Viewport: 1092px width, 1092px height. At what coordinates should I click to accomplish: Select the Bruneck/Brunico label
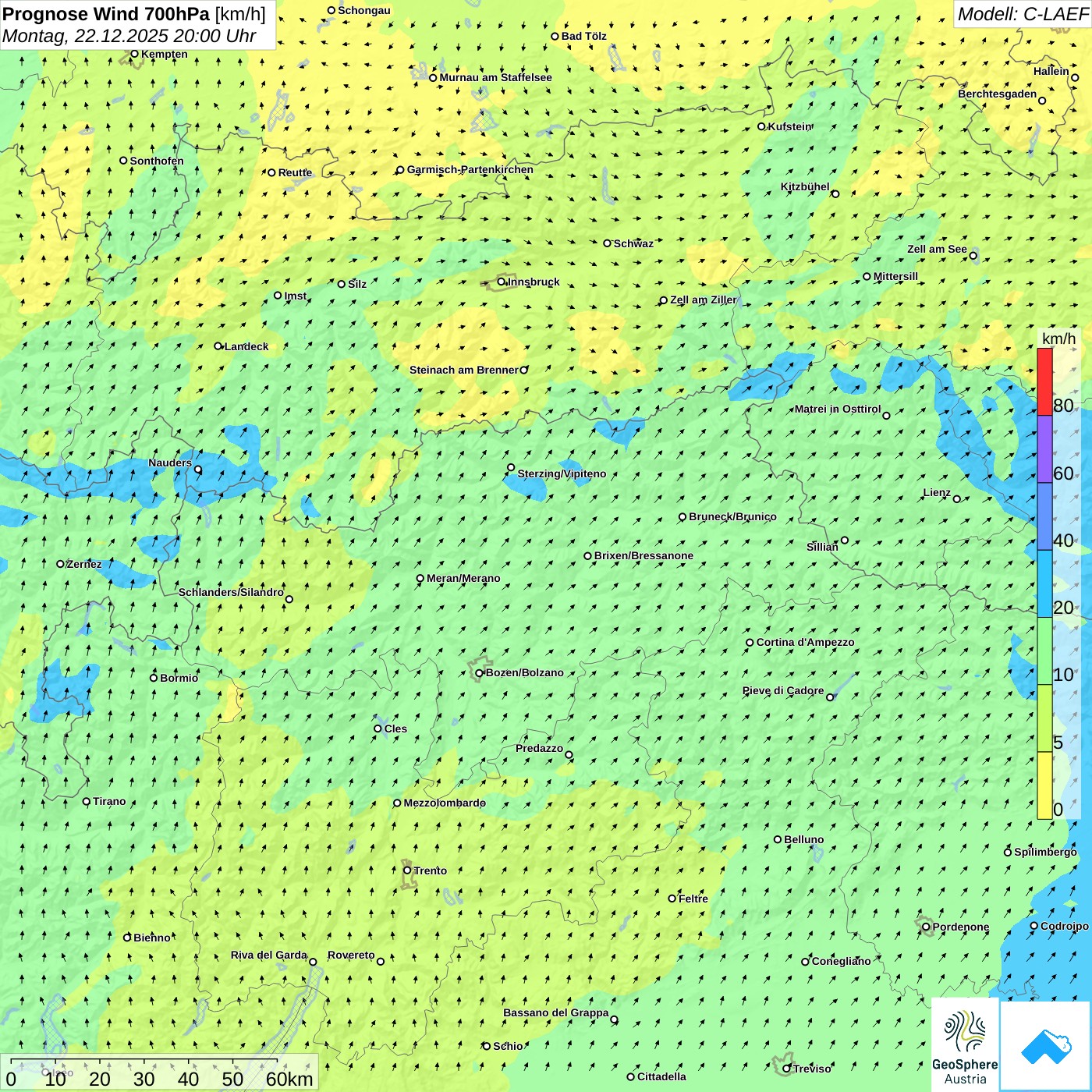732,516
